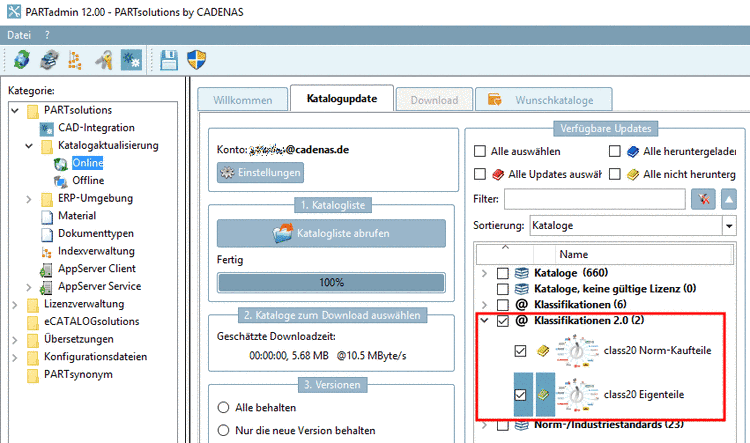Click the Name column header
The width and height of the screenshot is (750, 443).
[x=644, y=255]
